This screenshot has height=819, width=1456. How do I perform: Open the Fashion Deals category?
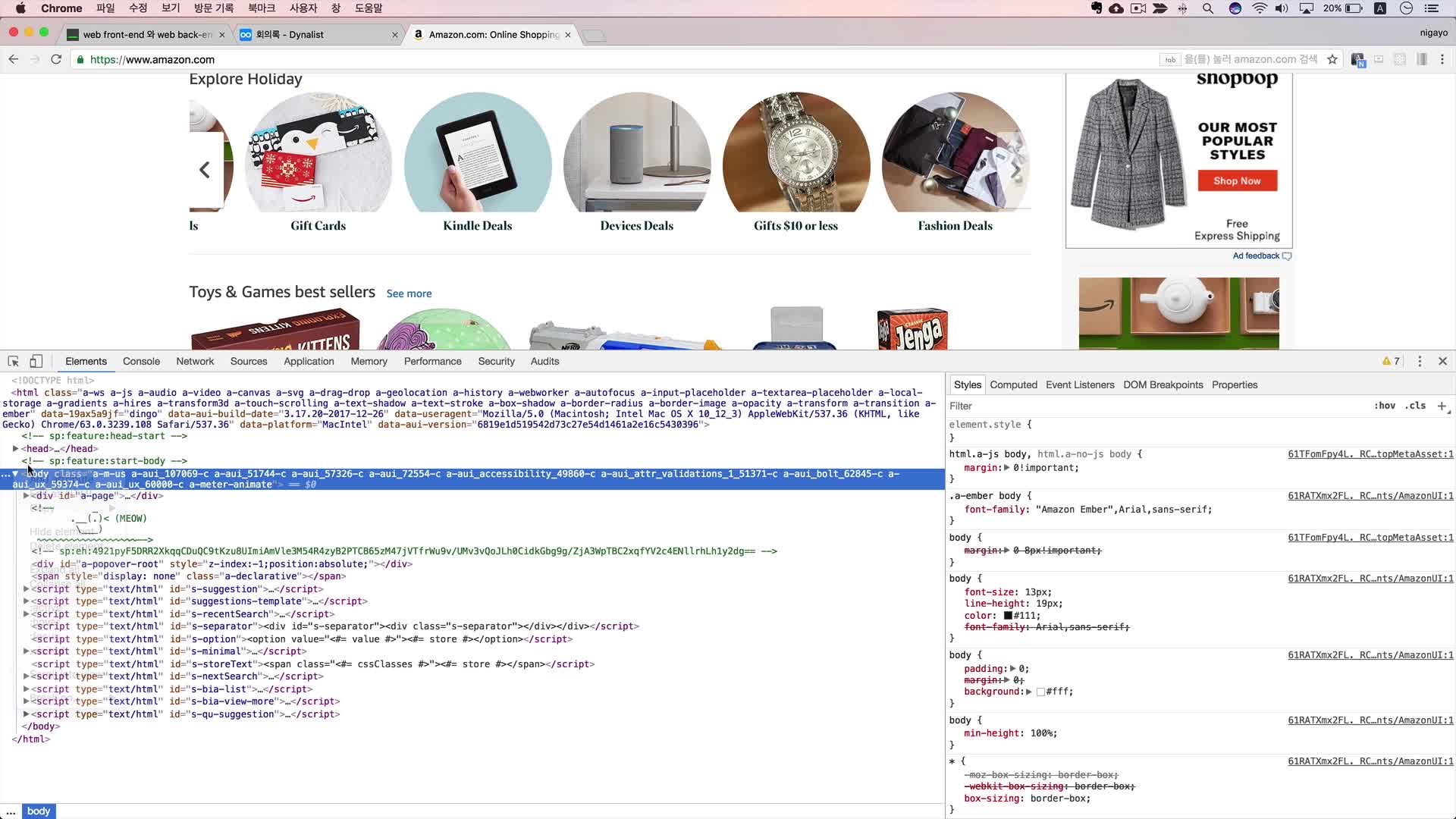point(955,163)
